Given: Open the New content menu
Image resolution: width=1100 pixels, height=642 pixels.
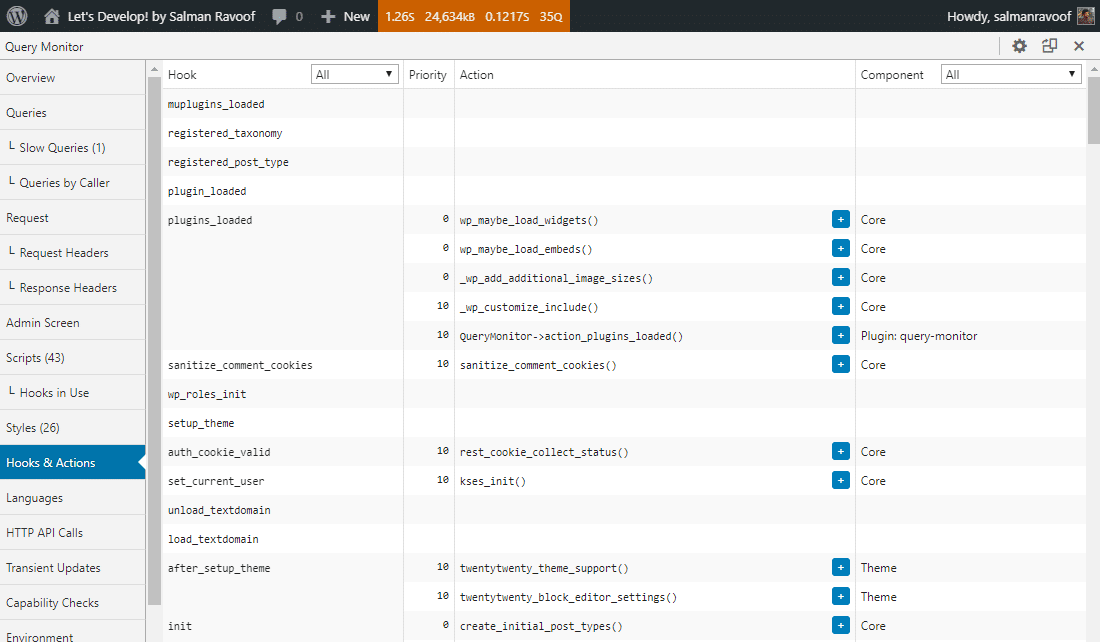Looking at the screenshot, I should (x=345, y=16).
